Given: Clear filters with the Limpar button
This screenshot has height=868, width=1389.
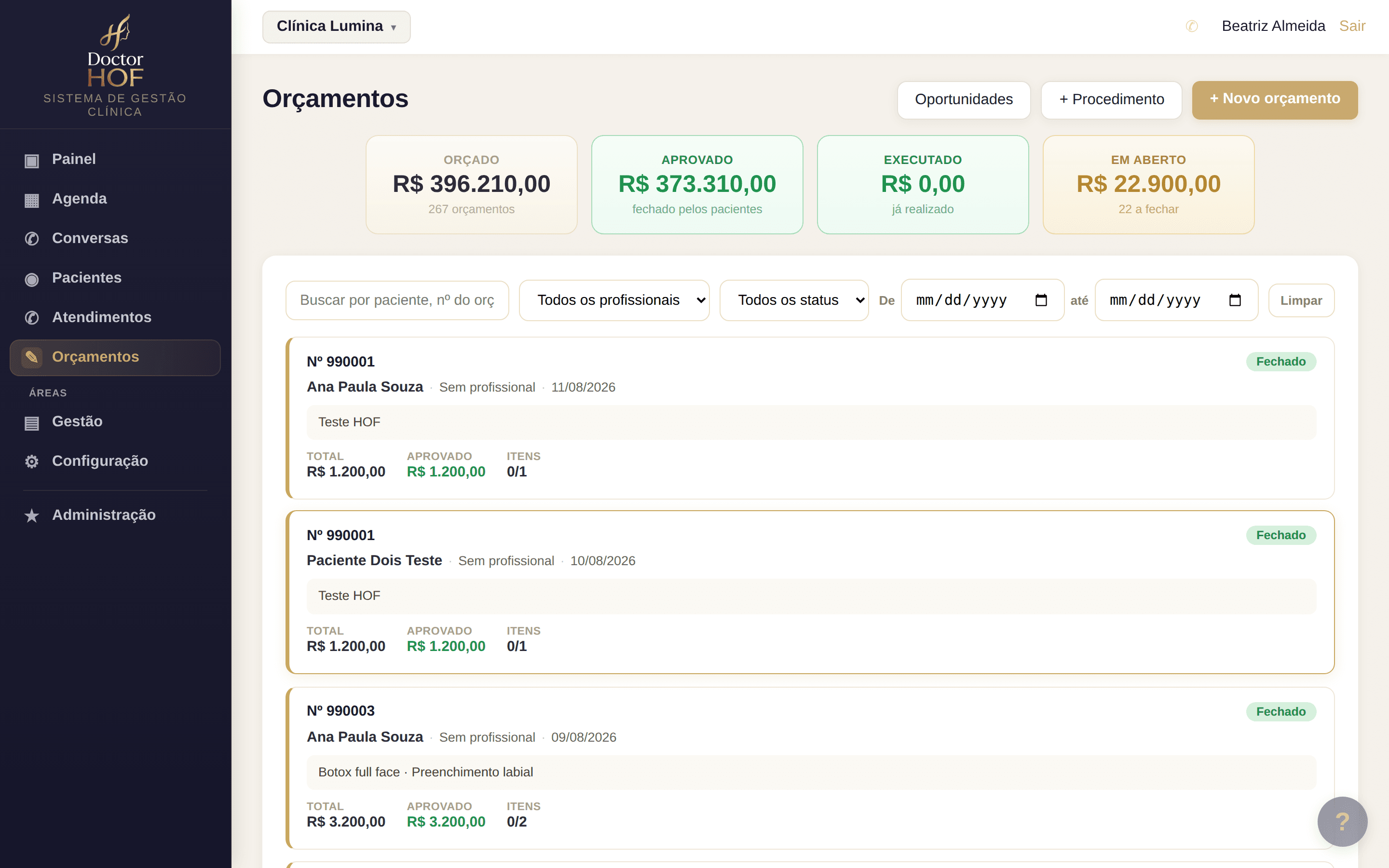Looking at the screenshot, I should coord(1301,300).
